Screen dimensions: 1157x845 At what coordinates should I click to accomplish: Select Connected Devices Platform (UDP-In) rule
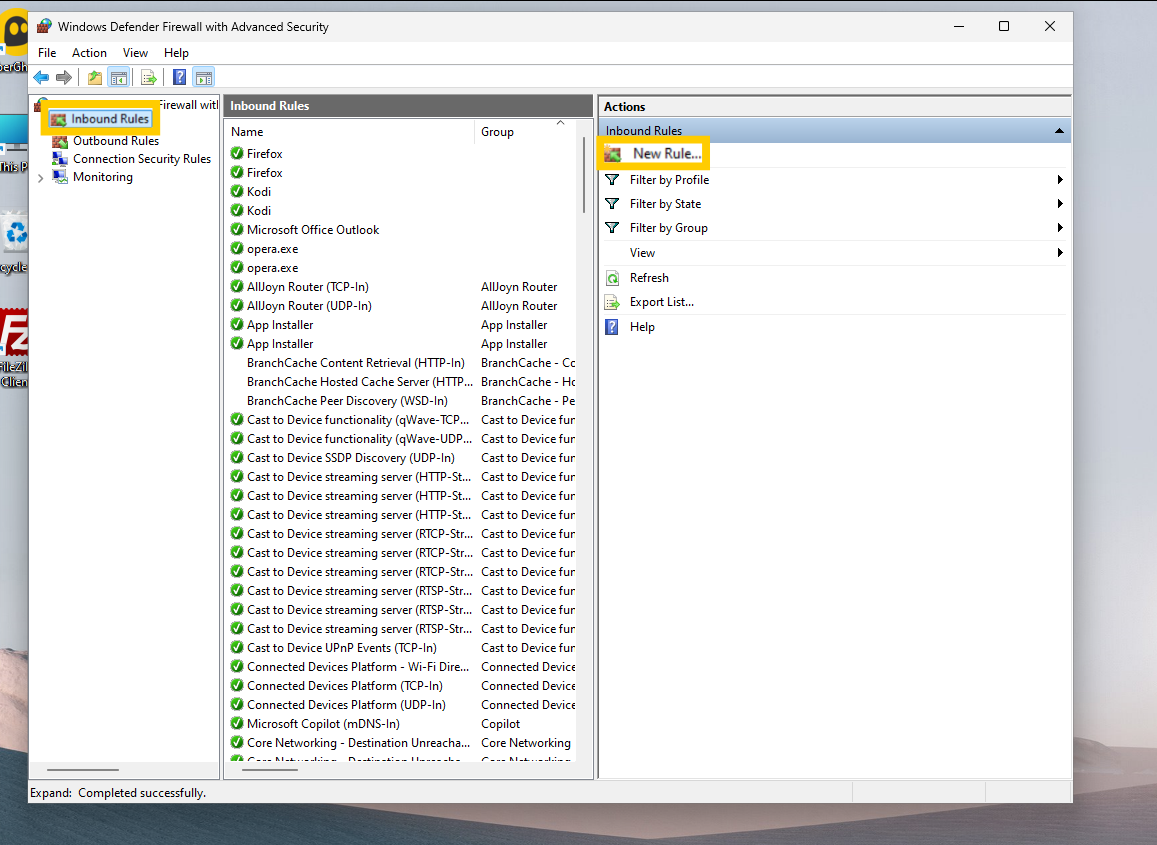346,705
